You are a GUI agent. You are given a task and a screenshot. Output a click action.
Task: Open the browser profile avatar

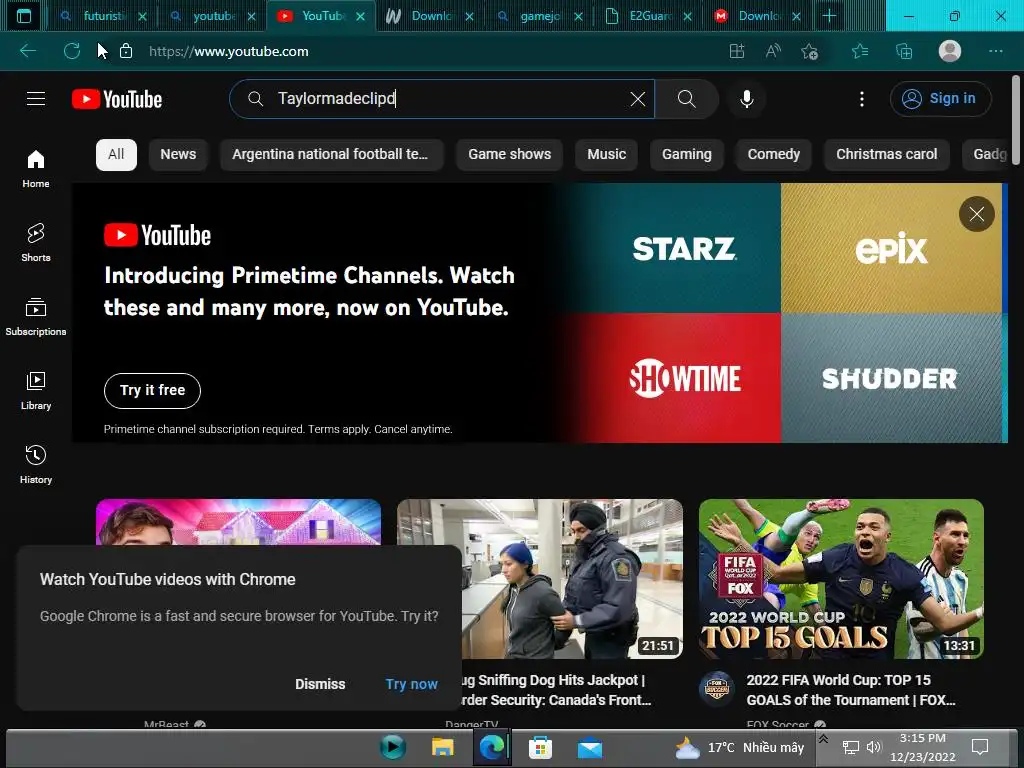[950, 51]
